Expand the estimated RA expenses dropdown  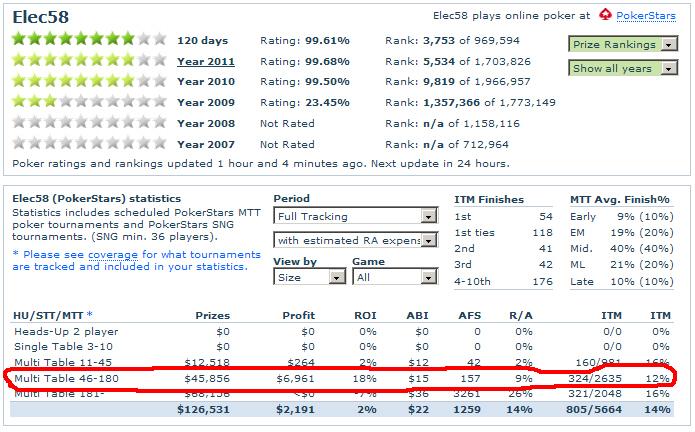(355, 240)
